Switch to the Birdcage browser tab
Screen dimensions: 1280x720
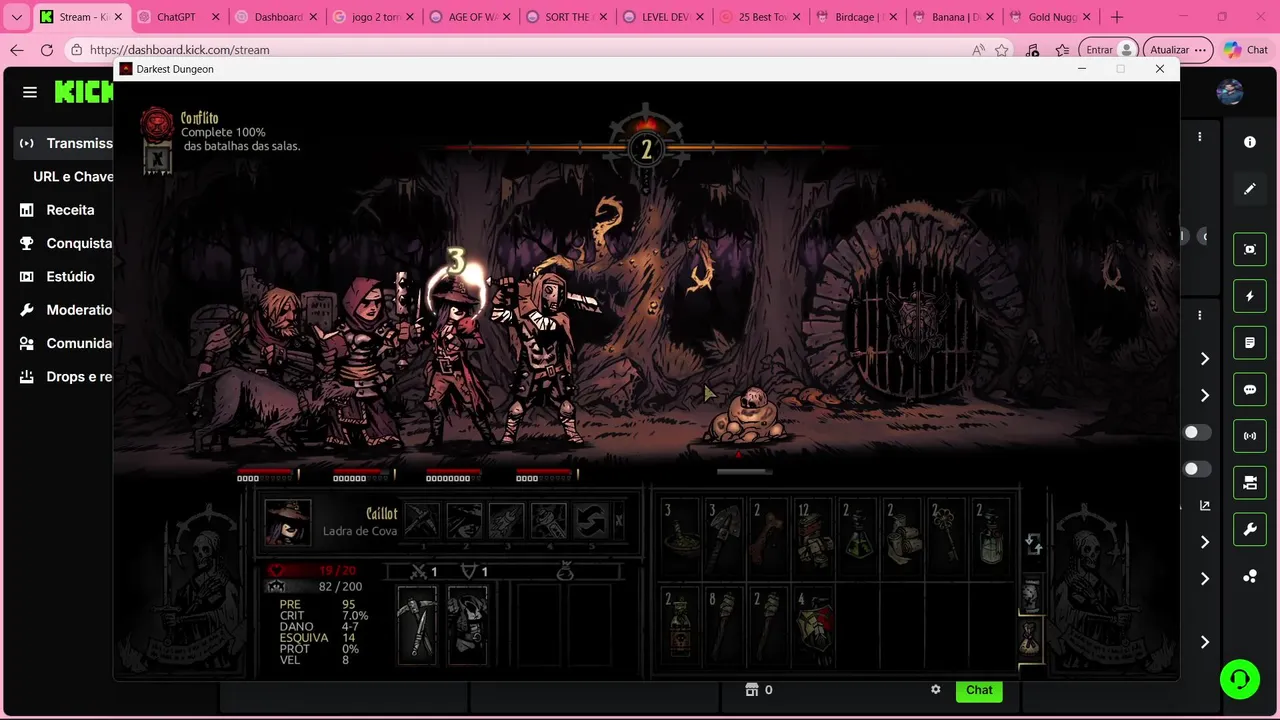click(x=856, y=17)
